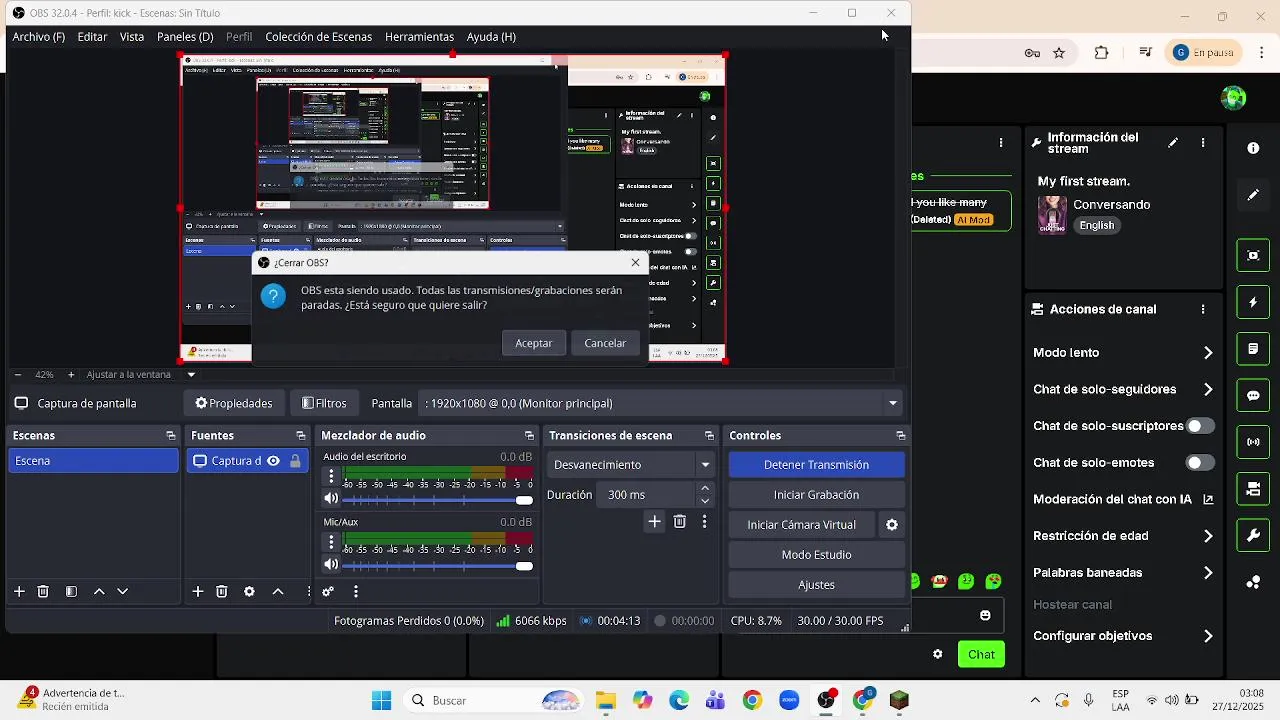Open emoji picker icon in chat input
1280x720 pixels.
point(985,615)
